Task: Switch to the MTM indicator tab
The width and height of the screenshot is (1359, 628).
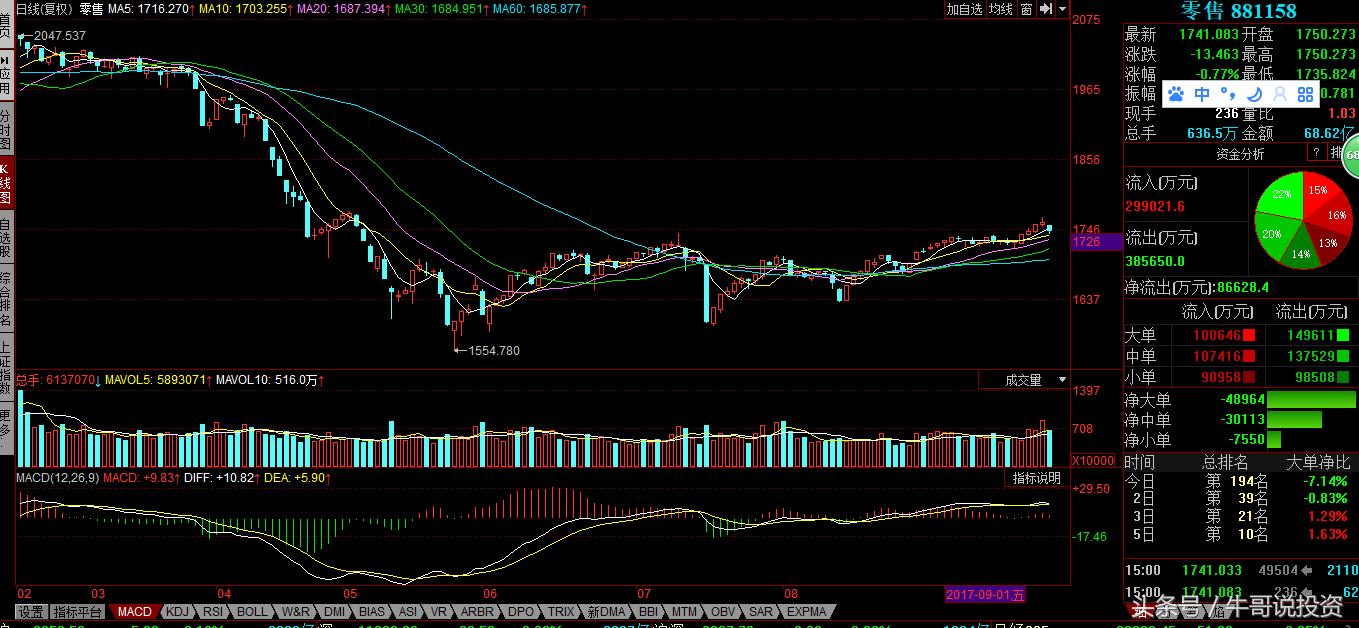Action: click(684, 611)
